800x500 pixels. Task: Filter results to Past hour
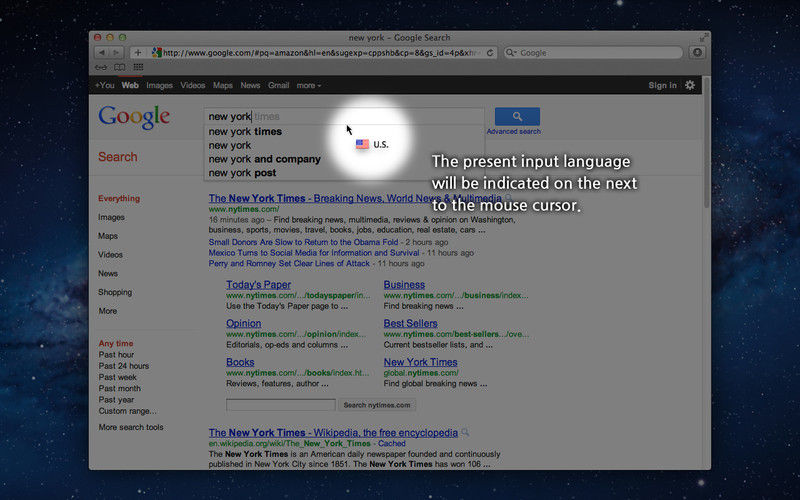point(116,355)
